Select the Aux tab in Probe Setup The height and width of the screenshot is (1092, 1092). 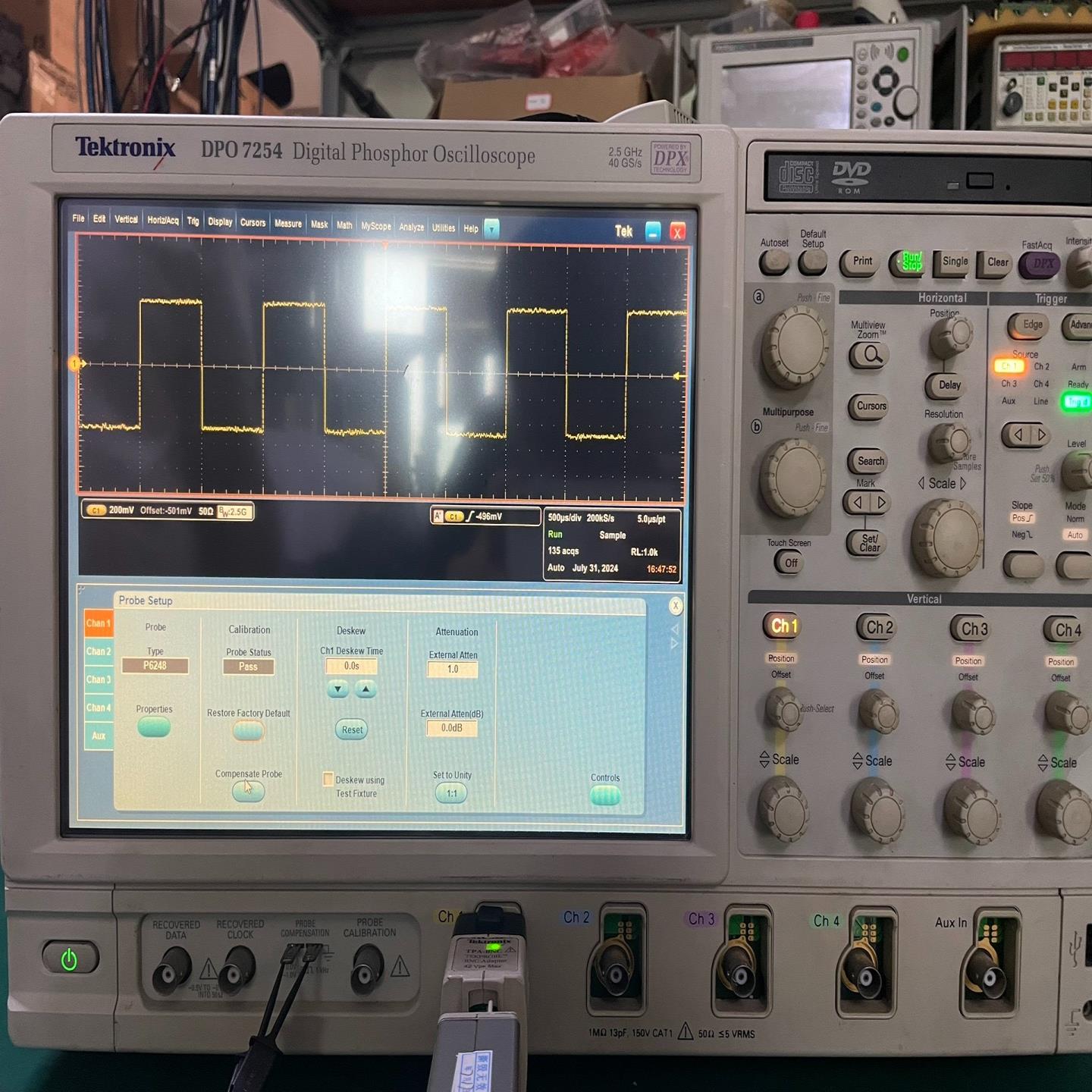coord(99,736)
